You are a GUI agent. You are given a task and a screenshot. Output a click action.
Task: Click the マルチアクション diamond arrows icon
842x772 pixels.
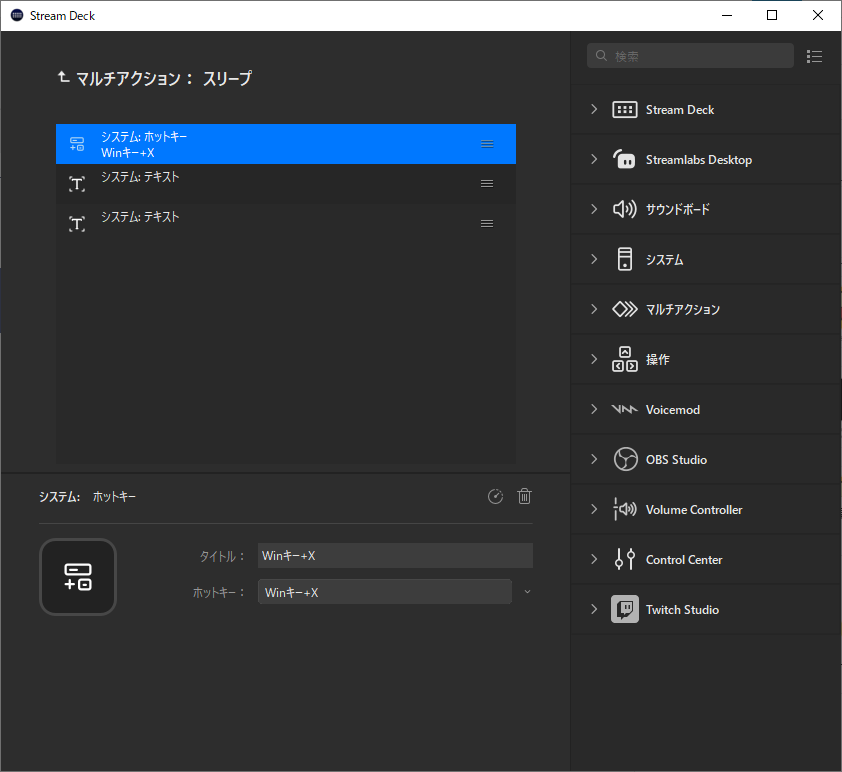click(625, 309)
